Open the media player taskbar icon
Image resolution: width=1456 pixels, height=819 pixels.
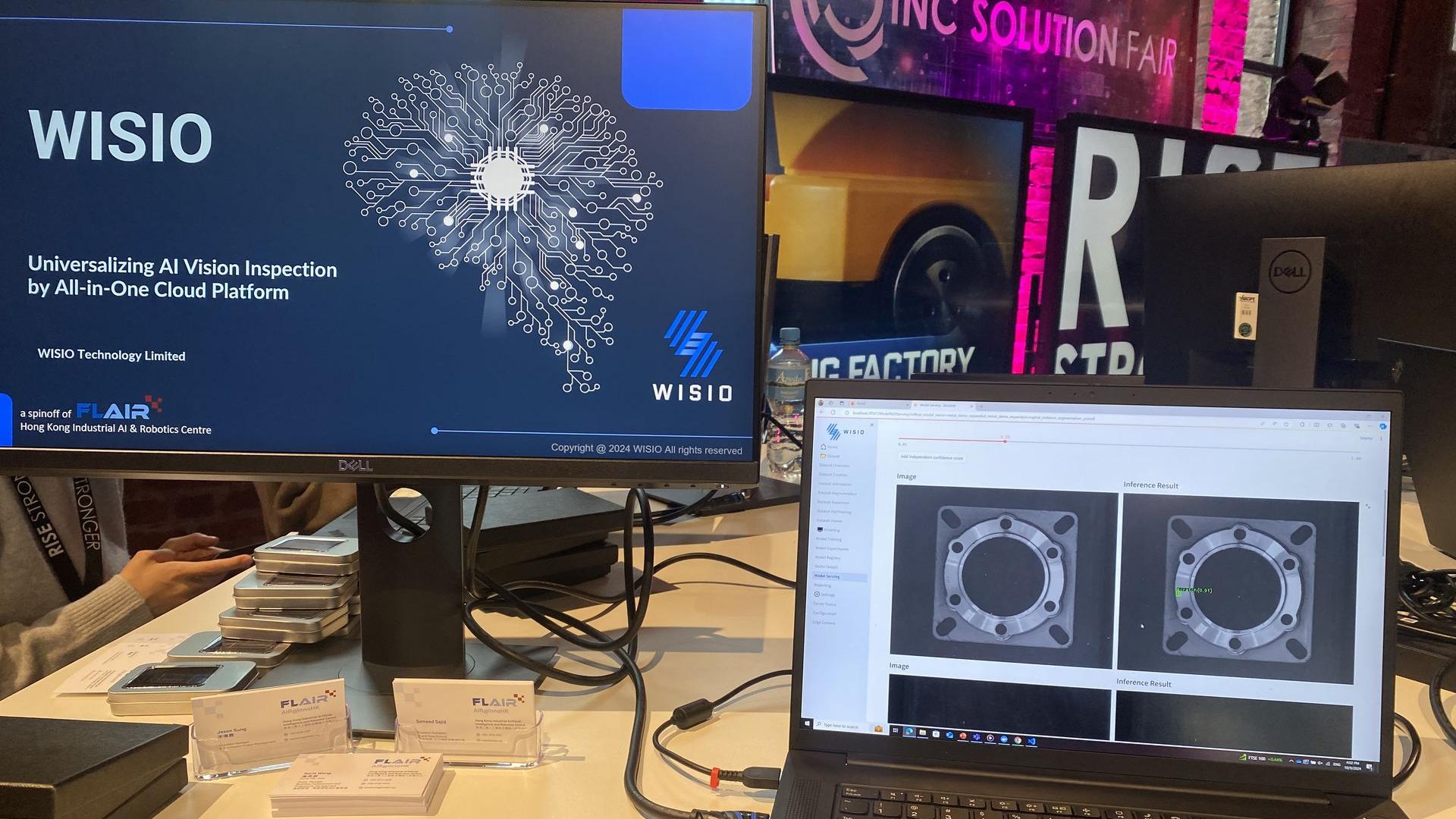click(990, 738)
